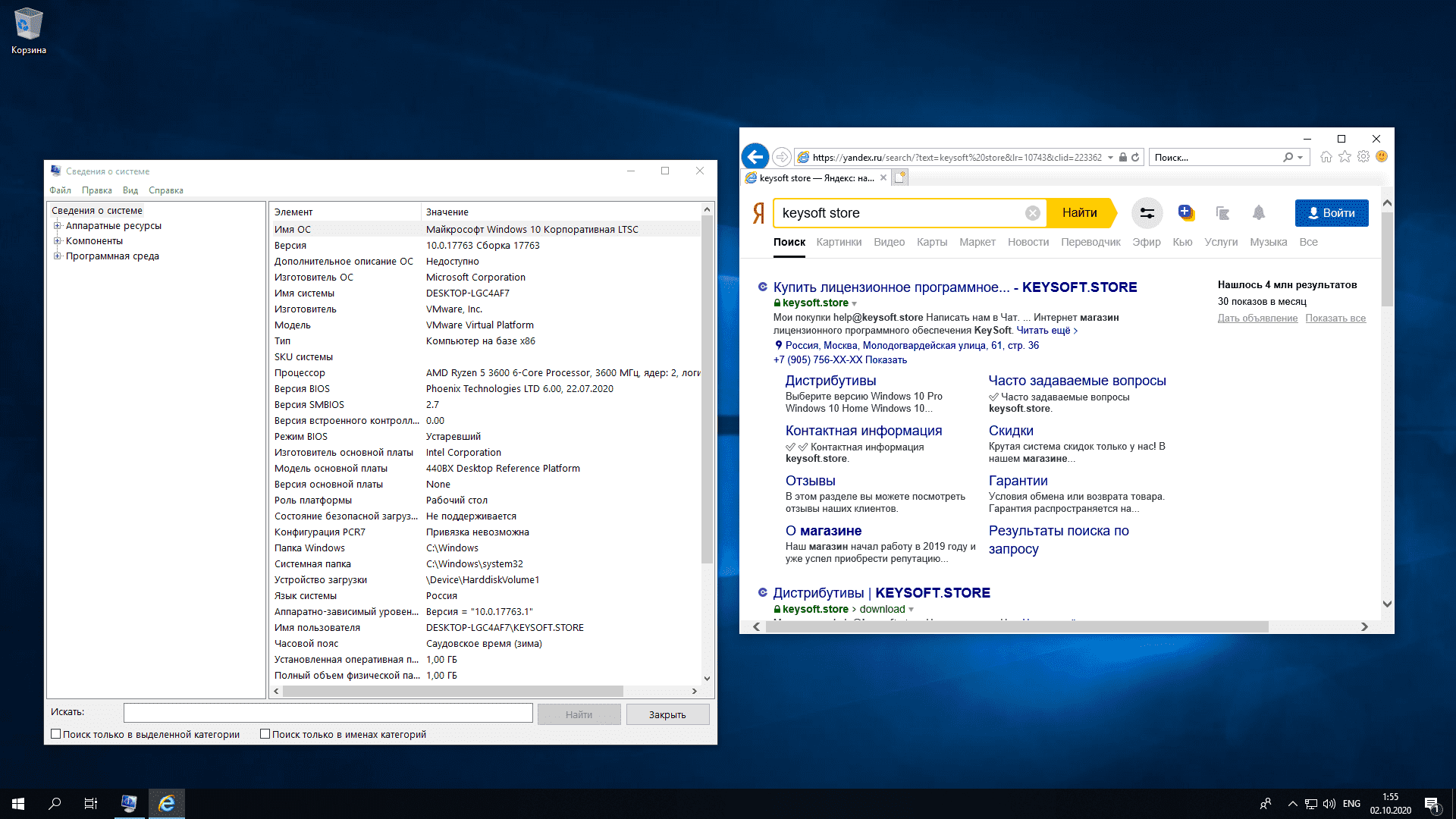Select Сведения о системе tree root
Screen dimensions: 1456x819
click(96, 211)
